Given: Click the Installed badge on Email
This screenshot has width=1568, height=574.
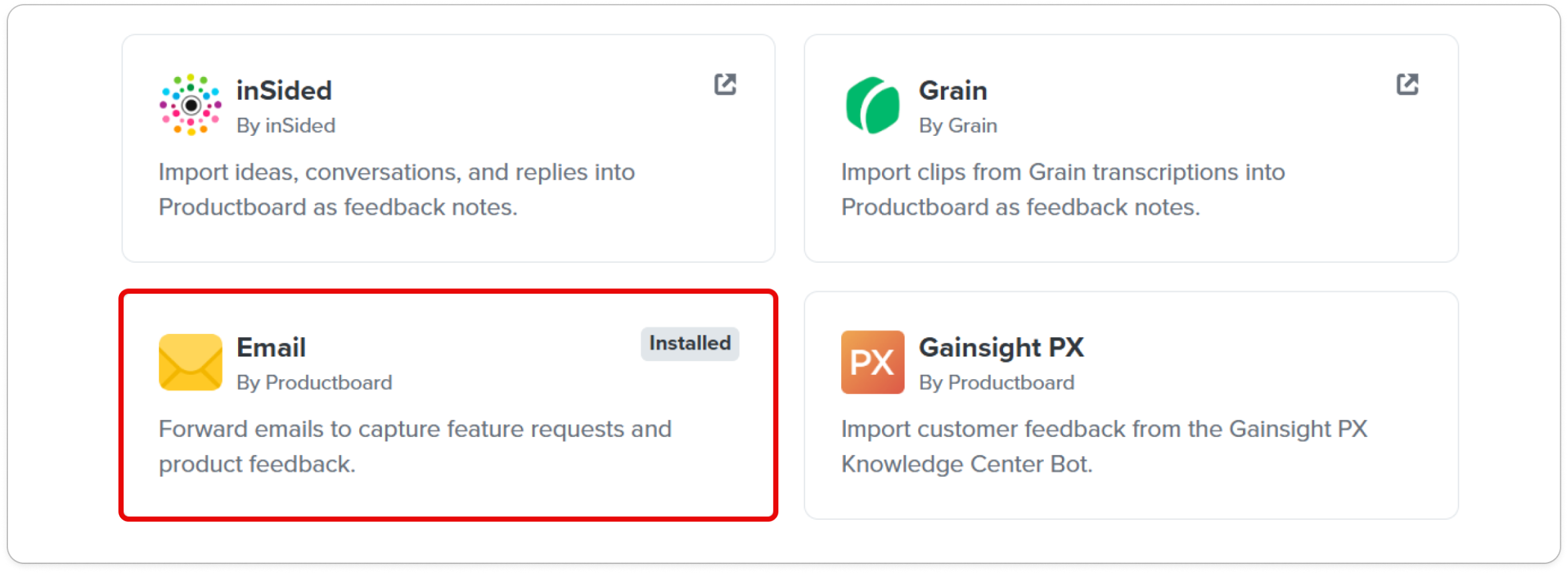Looking at the screenshot, I should pos(690,344).
